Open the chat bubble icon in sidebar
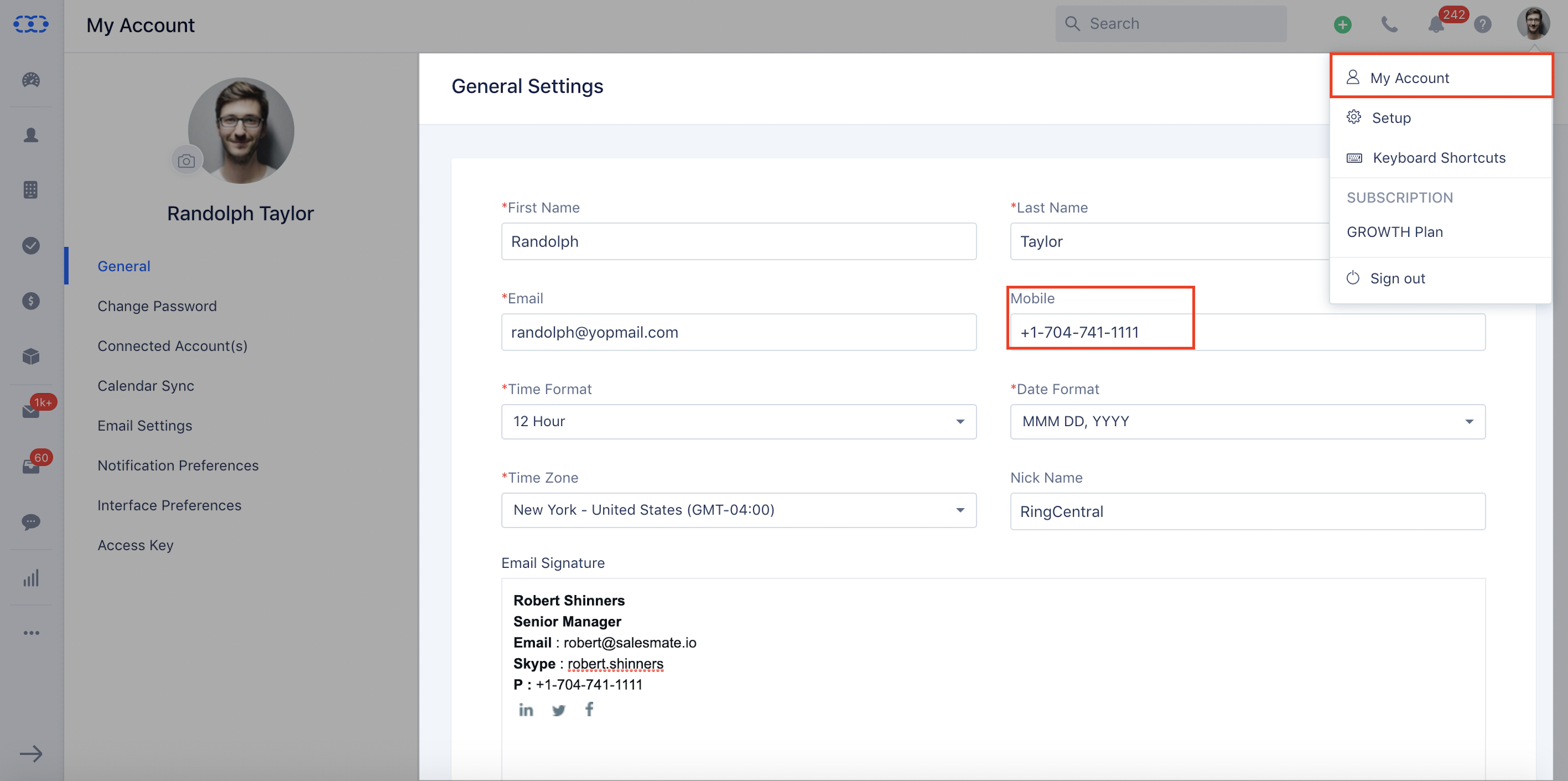 [31, 522]
